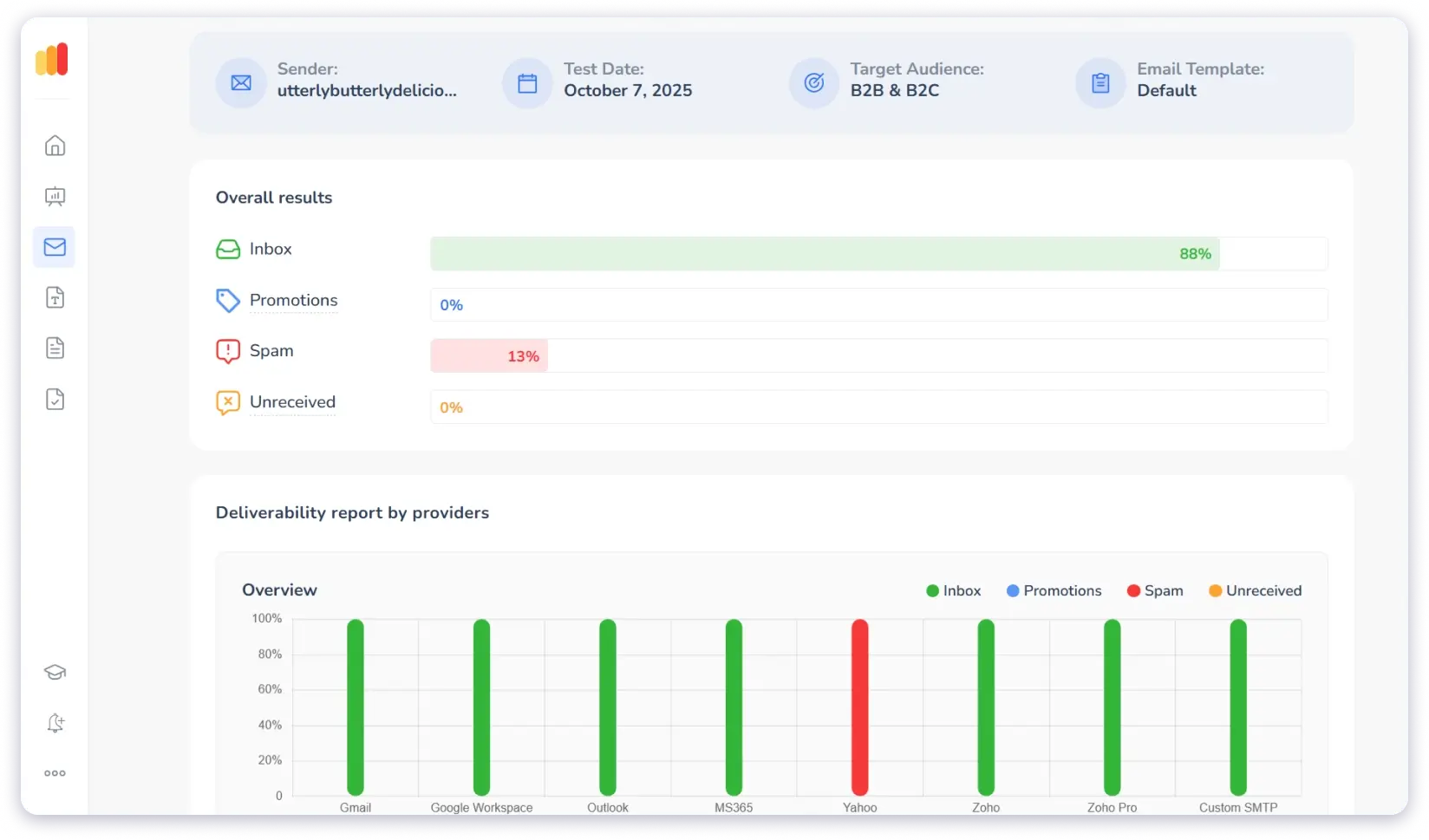
Task: Click the red Yahoo bar in chart
Action: (x=859, y=707)
